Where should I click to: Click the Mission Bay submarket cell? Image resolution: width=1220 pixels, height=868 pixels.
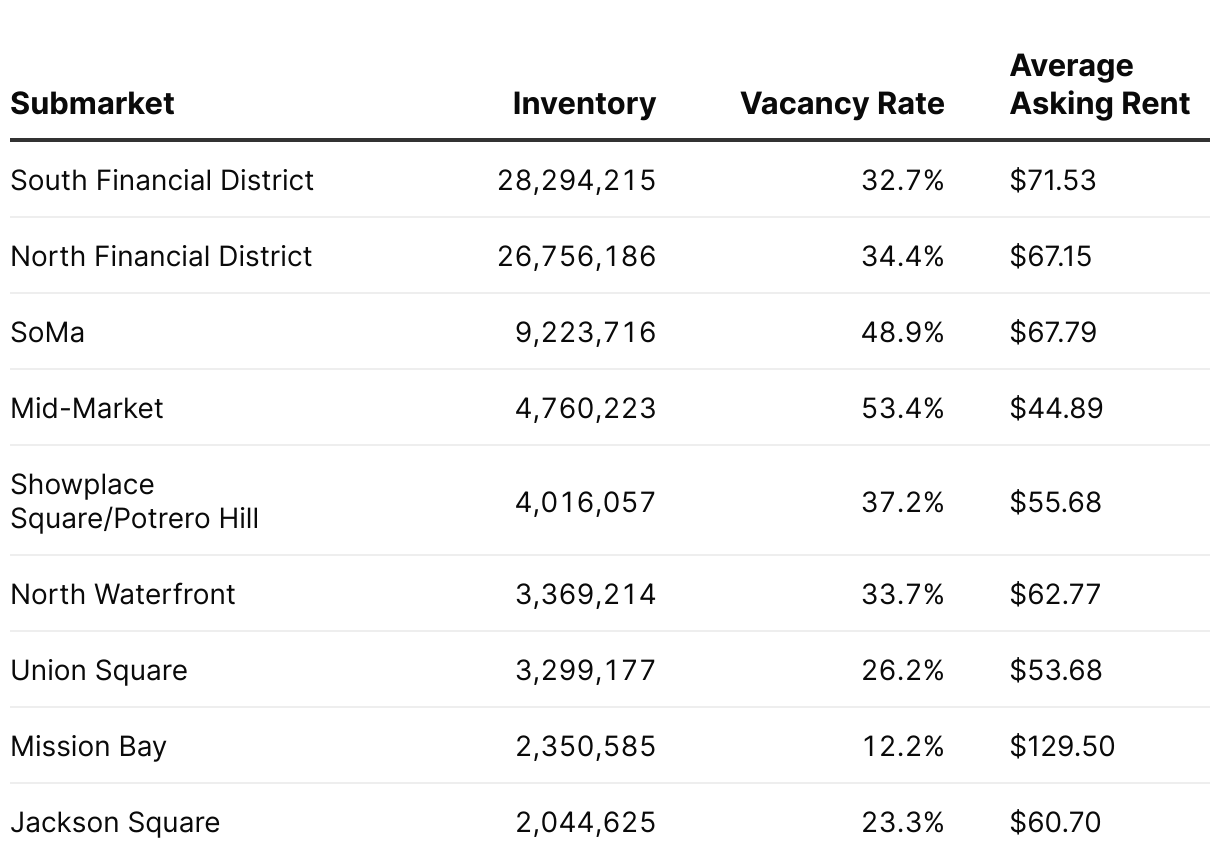[89, 746]
